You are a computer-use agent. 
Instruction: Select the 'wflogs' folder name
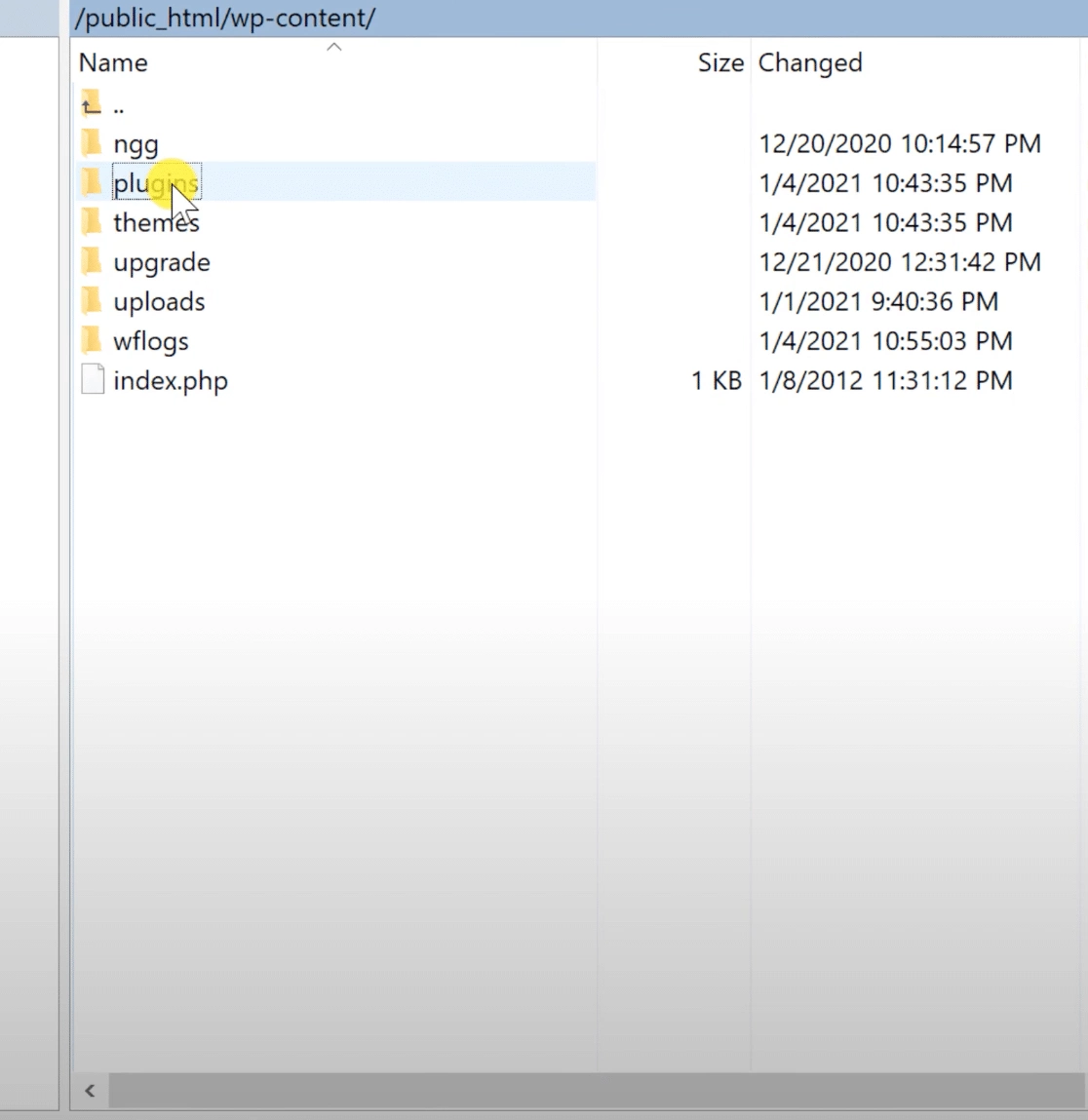pyautogui.click(x=151, y=341)
